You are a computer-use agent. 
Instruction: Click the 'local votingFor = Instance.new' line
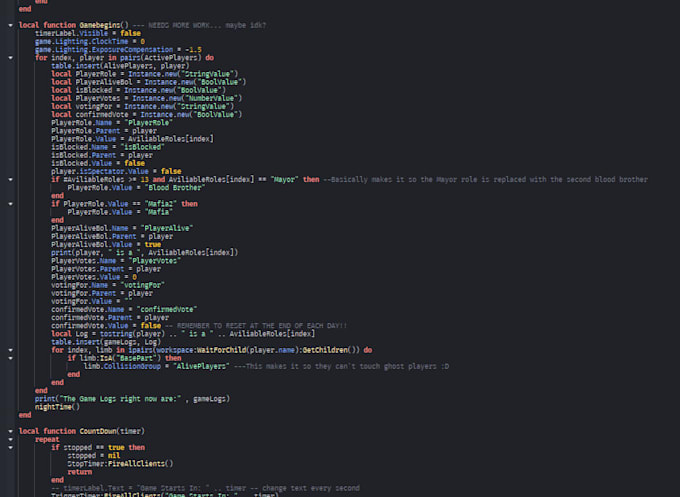142,106
